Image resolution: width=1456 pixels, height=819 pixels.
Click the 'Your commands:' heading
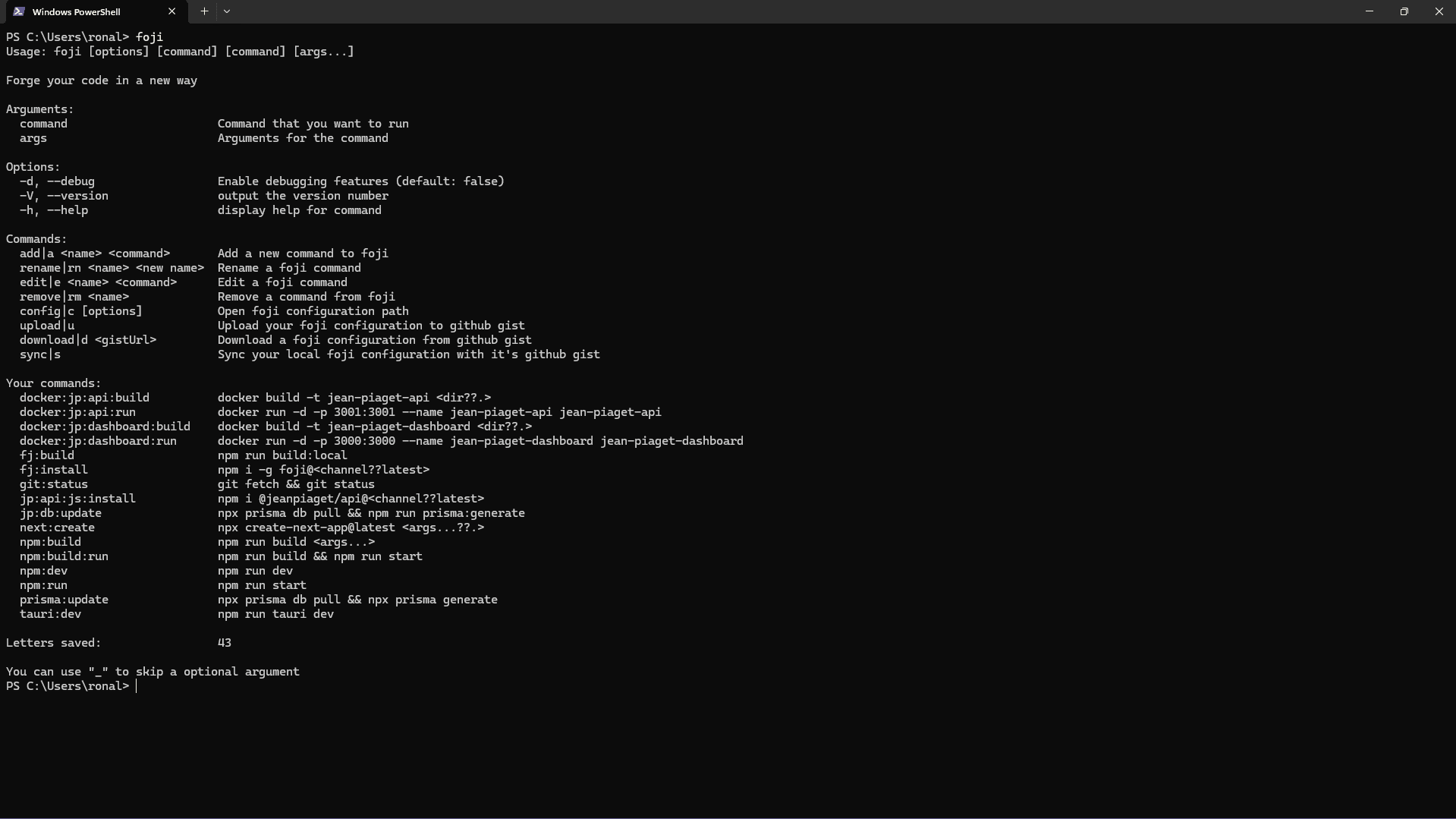tap(53, 383)
